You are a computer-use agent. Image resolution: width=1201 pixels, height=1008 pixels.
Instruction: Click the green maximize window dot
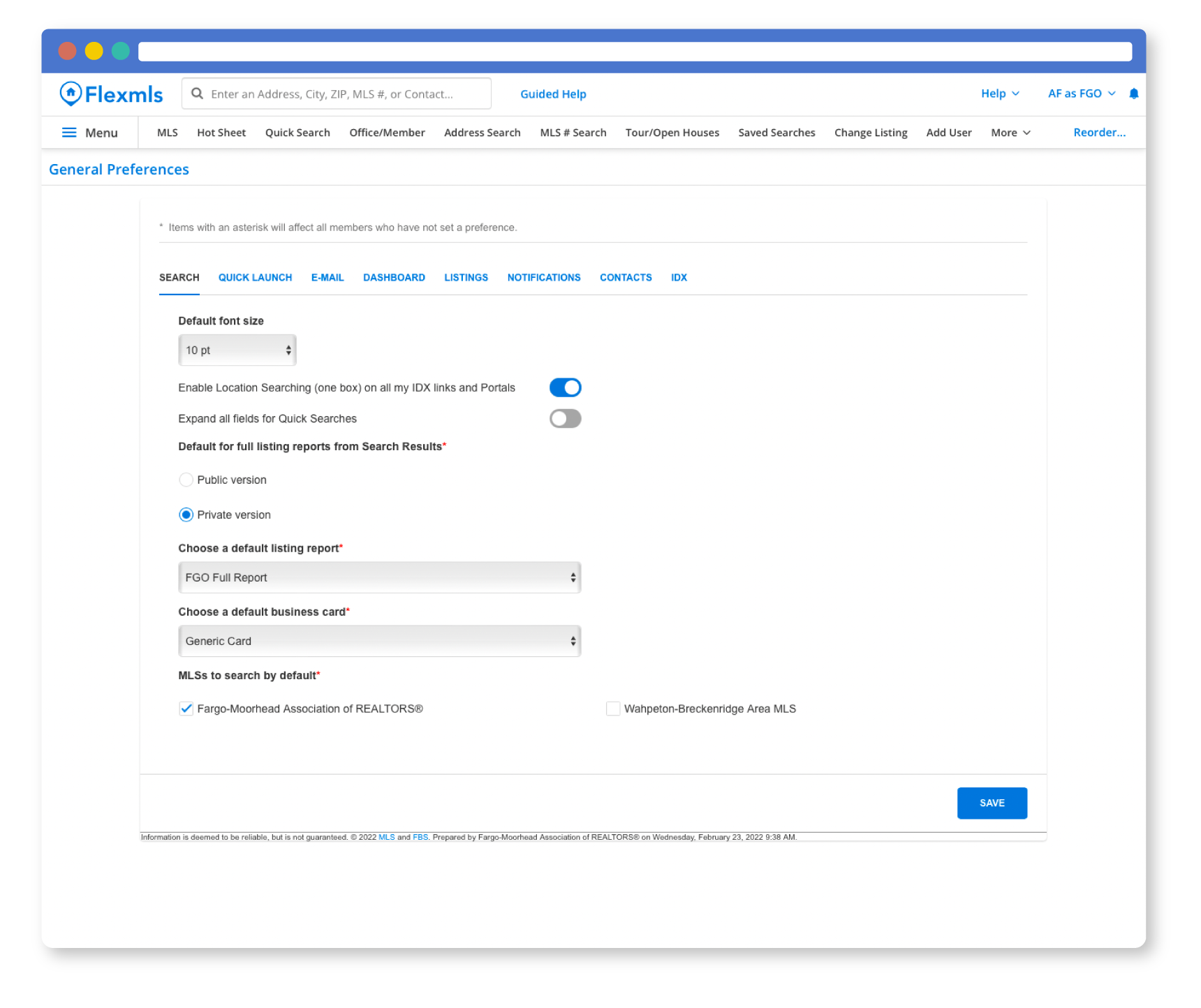point(121,51)
